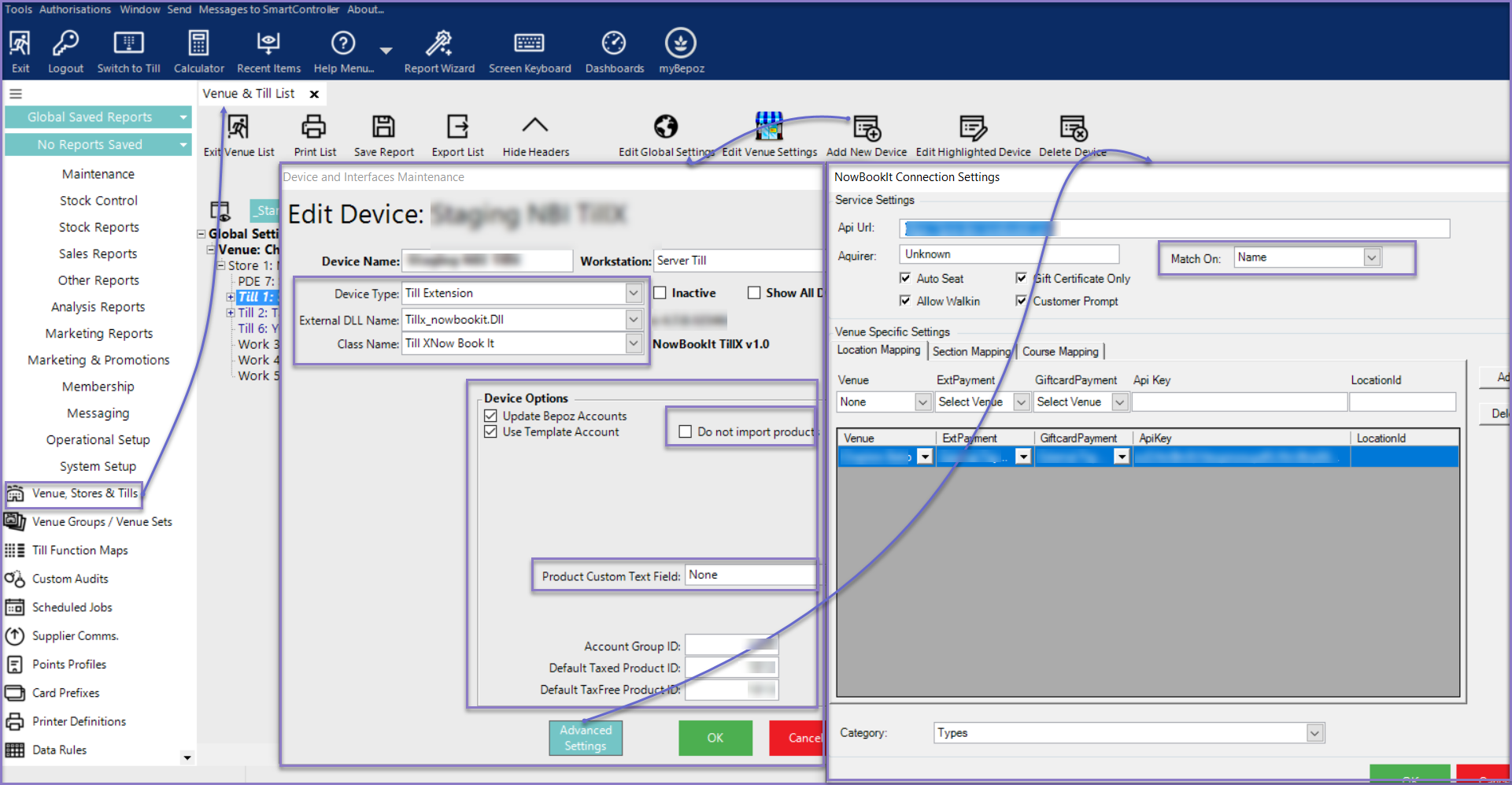Switch to the Section Mapping tab
Screen dimensions: 1512x785
point(971,351)
